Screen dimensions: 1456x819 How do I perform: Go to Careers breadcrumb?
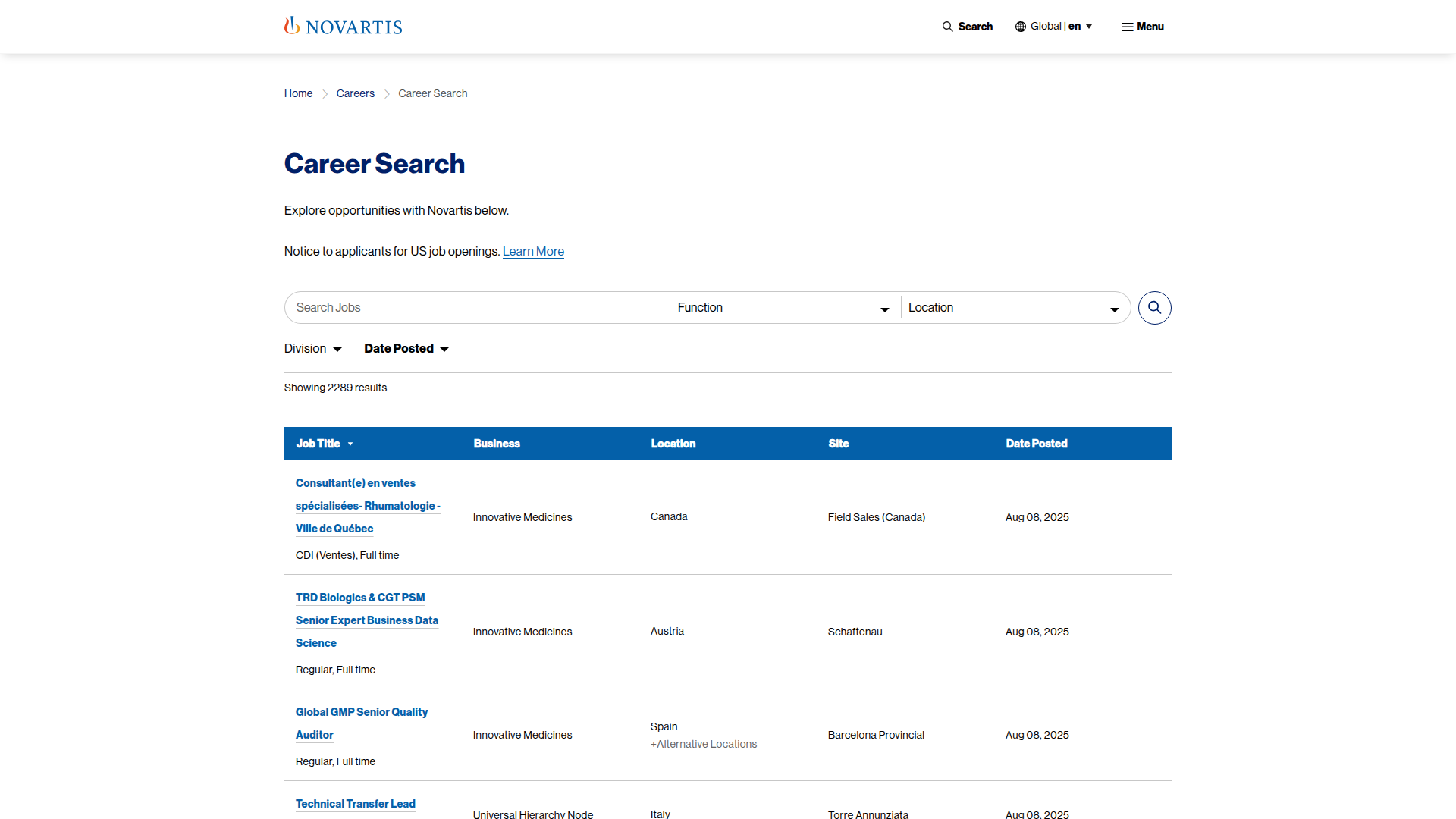355,93
